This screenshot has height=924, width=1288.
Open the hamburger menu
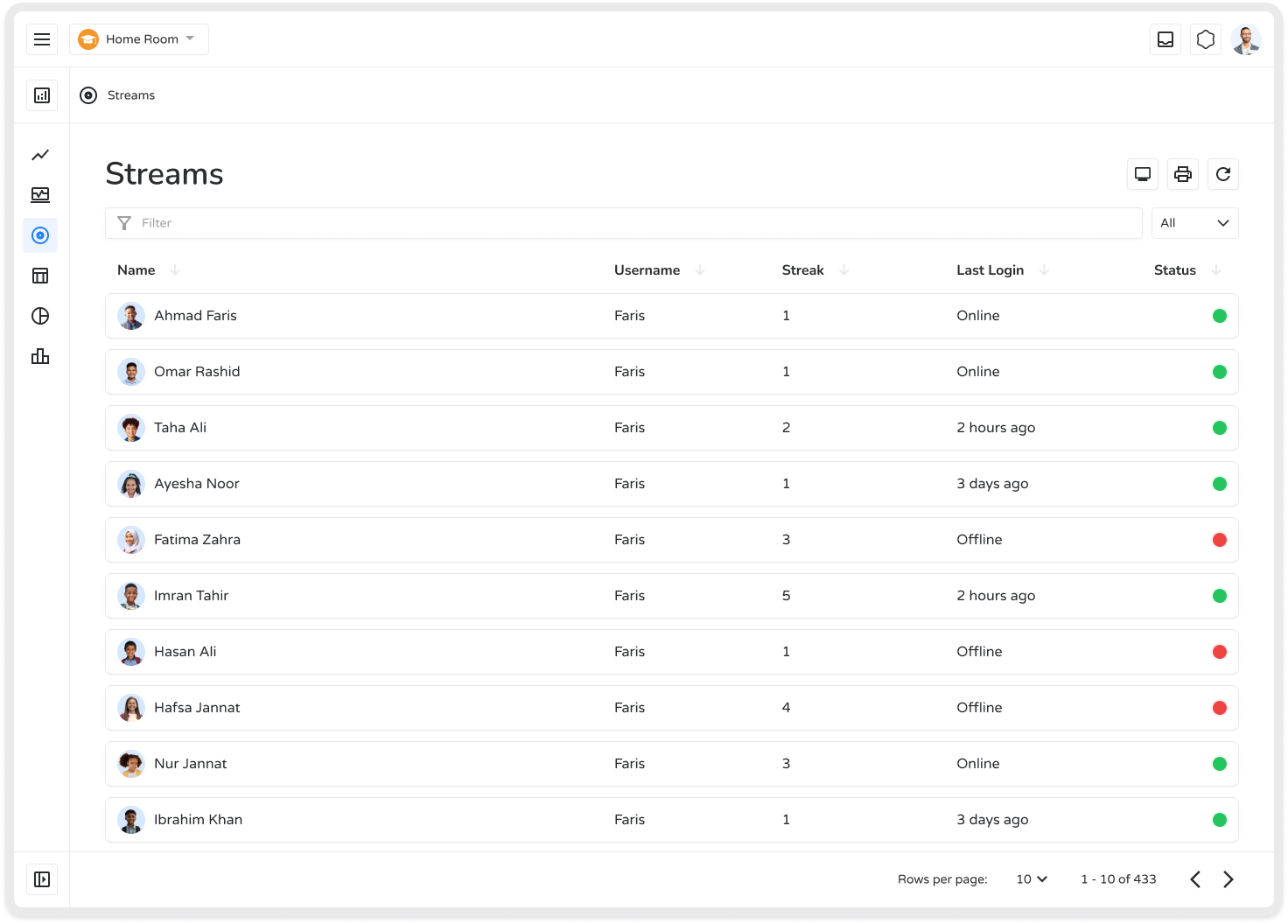click(41, 38)
